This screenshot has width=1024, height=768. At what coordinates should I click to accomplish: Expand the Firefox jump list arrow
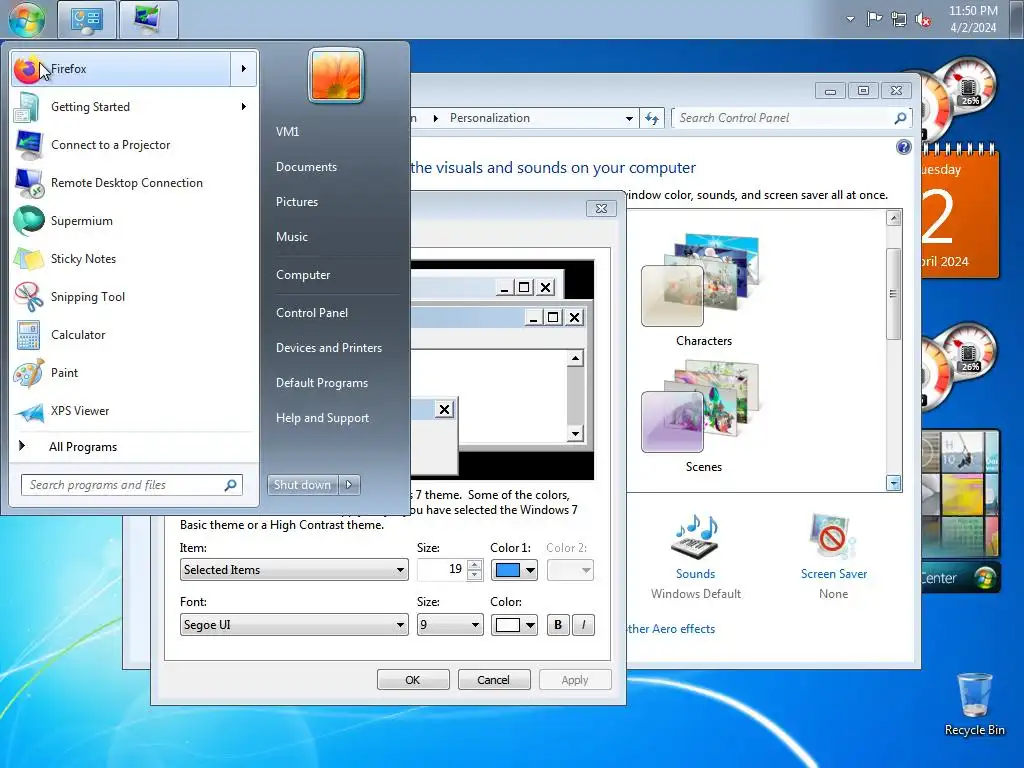point(244,69)
